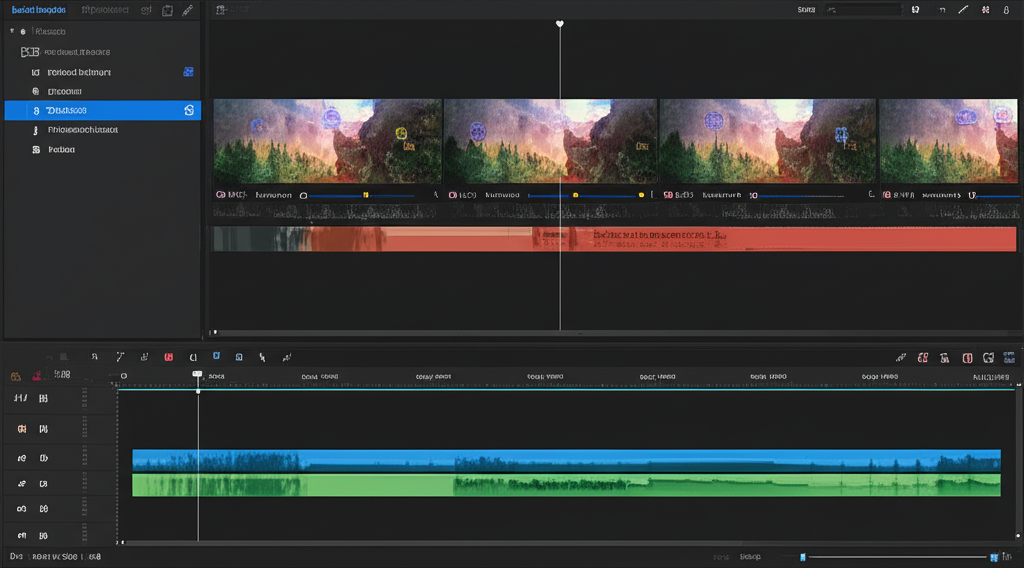Click the bracket icon right of the red toolbar icon
Screen dimensions: 1024x568
193,357
